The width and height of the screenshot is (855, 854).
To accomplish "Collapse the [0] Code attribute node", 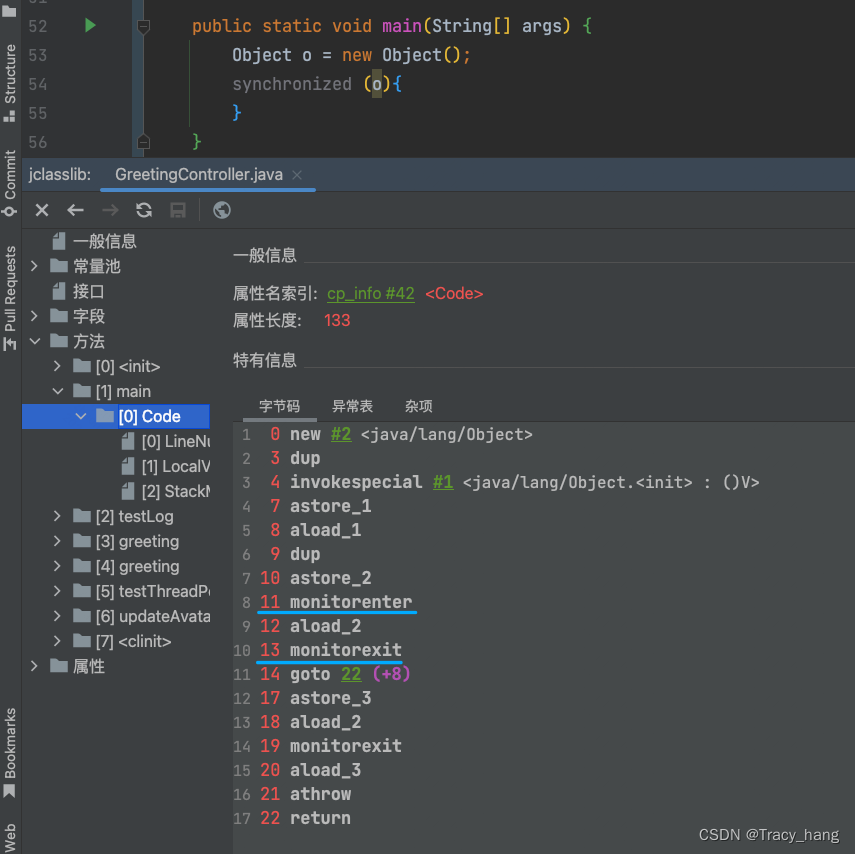I will (81, 416).
